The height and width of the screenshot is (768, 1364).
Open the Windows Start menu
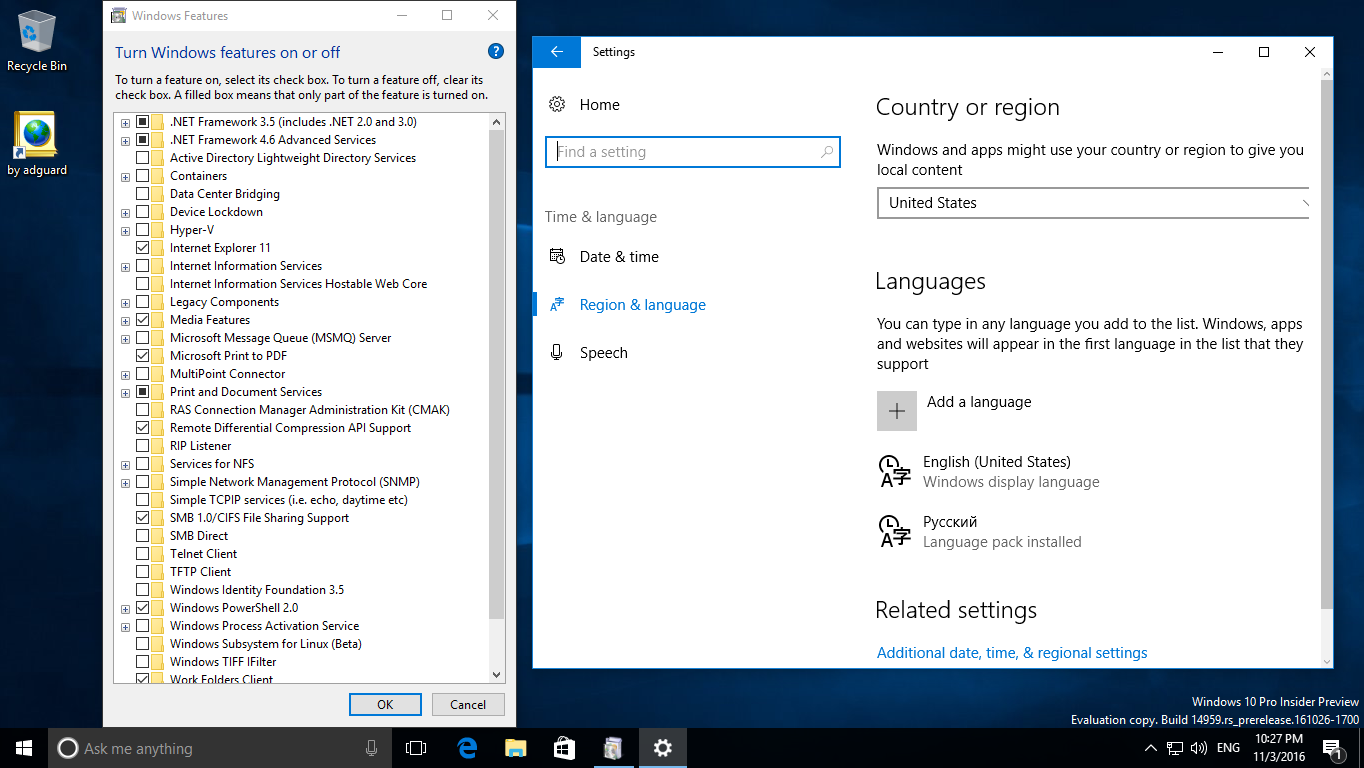pos(24,748)
